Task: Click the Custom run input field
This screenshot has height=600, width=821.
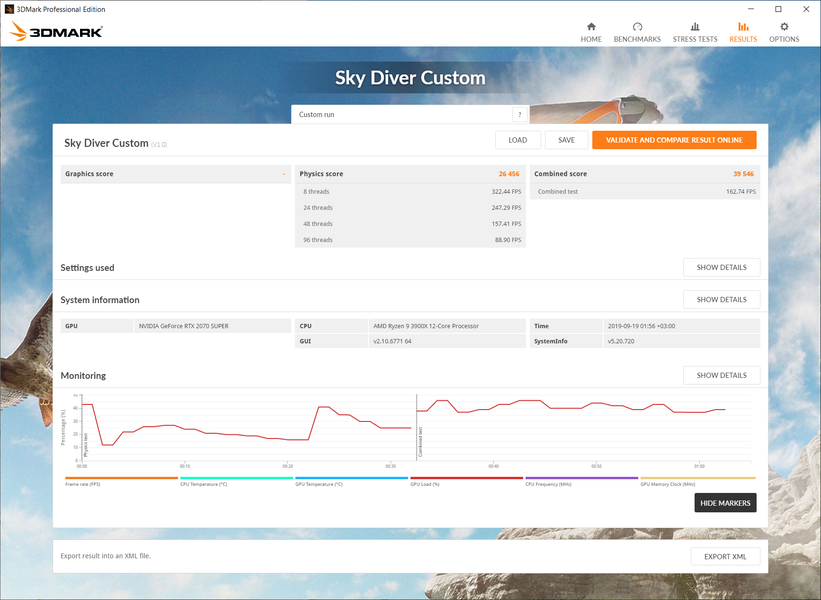Action: [402, 114]
